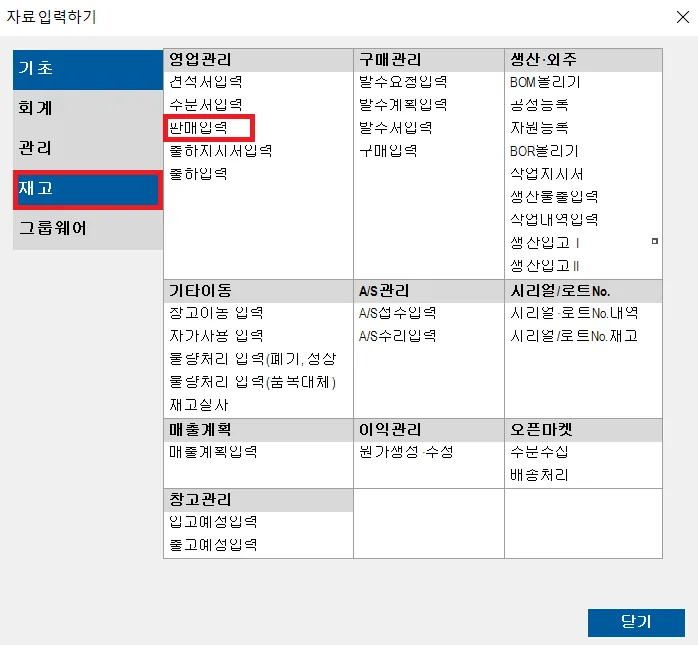Close the 자료 입력하기 dialog with X

pyautogui.click(x=682, y=17)
